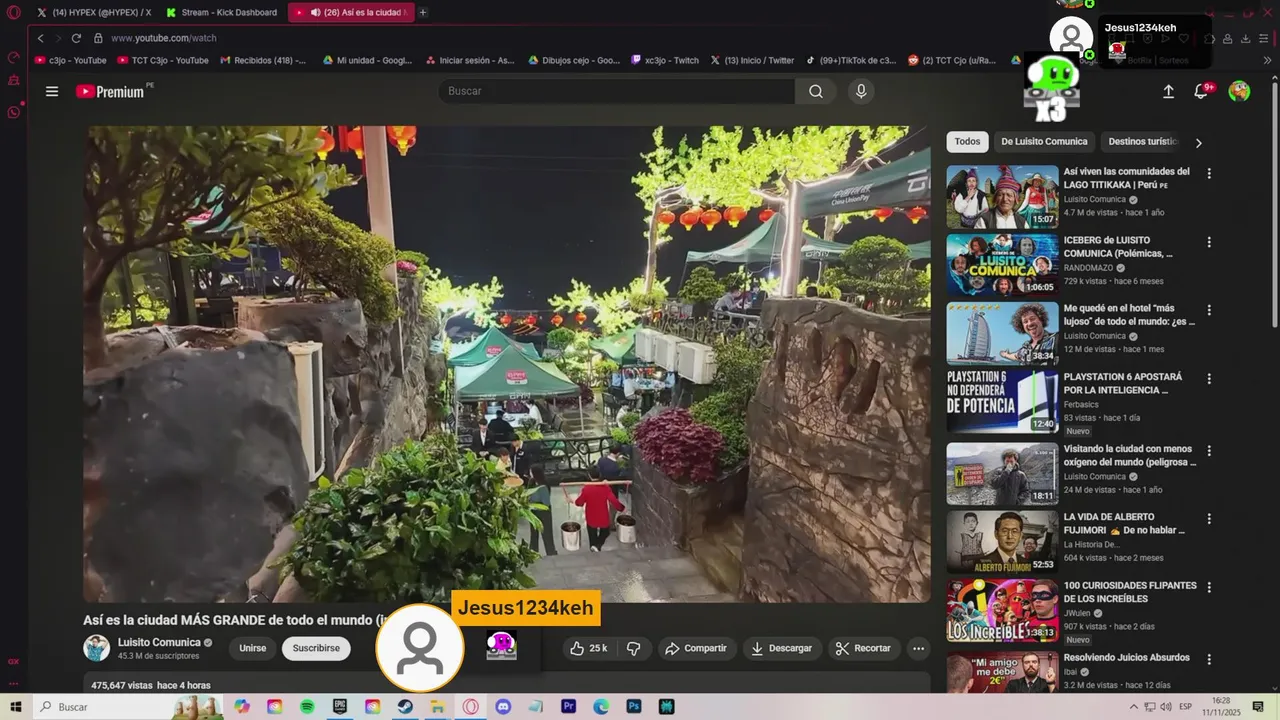Open c3jo - YouTube bookmark
1280x720 pixels.
[71, 60]
